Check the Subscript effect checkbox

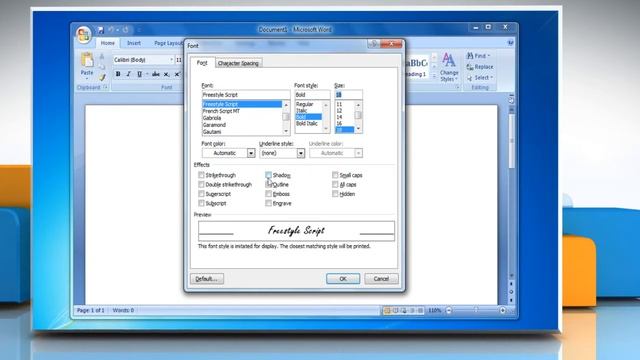point(201,203)
